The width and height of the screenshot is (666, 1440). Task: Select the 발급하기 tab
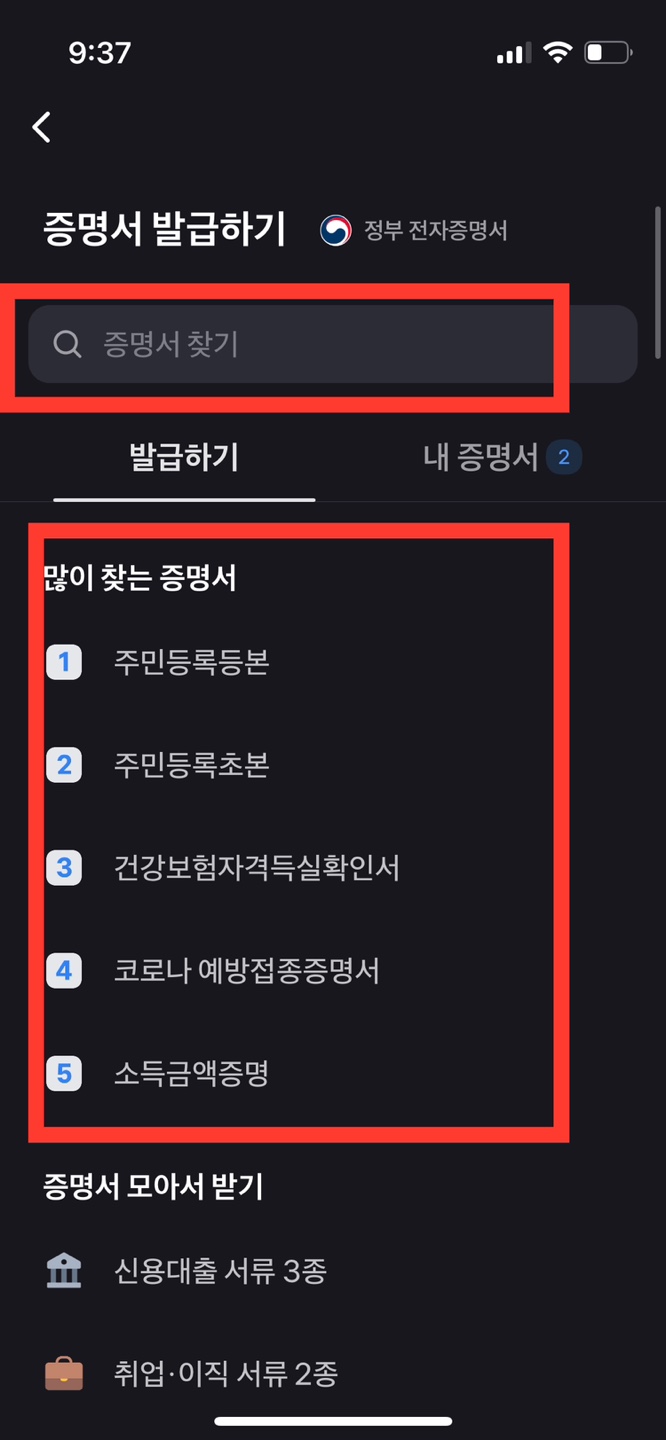click(183, 457)
